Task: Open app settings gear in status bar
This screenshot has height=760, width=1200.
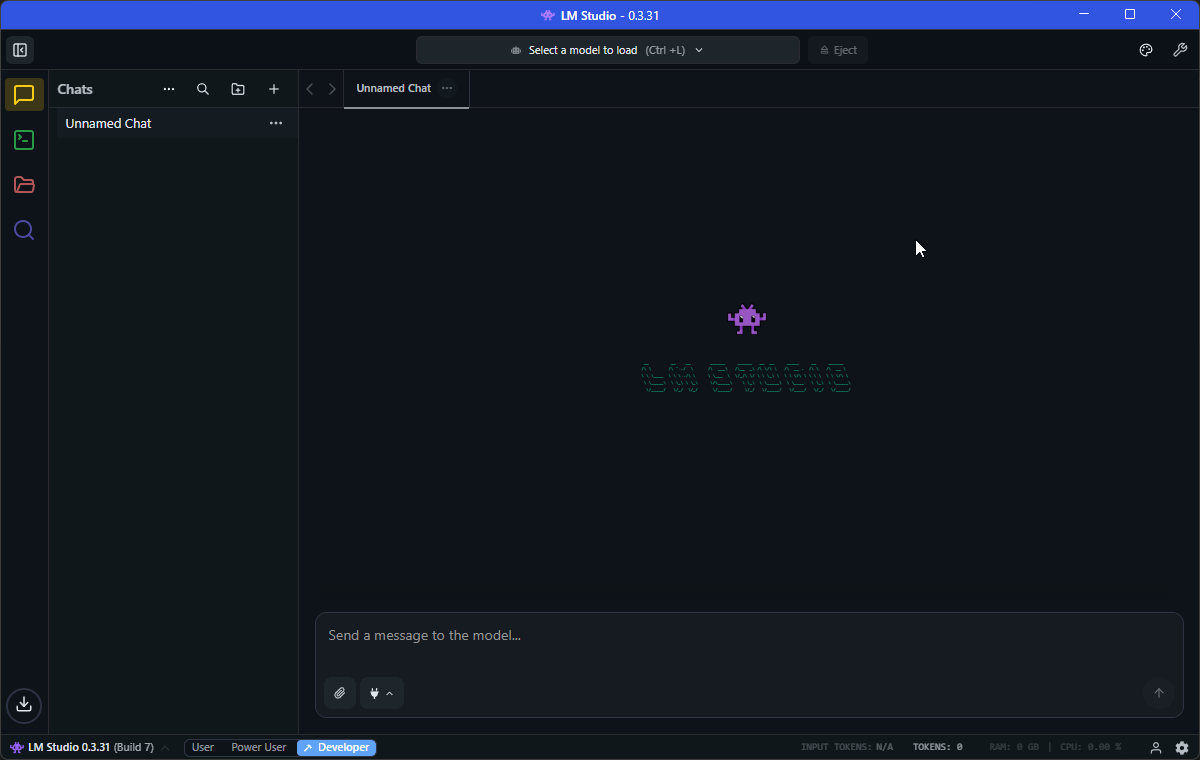Action: (1182, 748)
